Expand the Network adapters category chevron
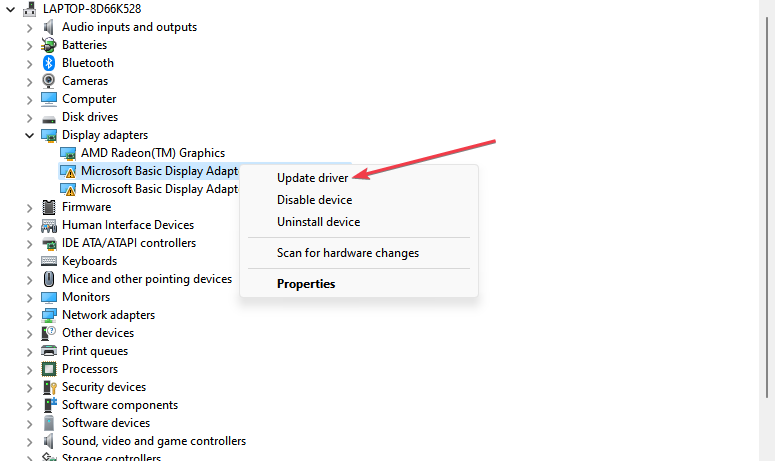The image size is (775, 461). click(29, 316)
